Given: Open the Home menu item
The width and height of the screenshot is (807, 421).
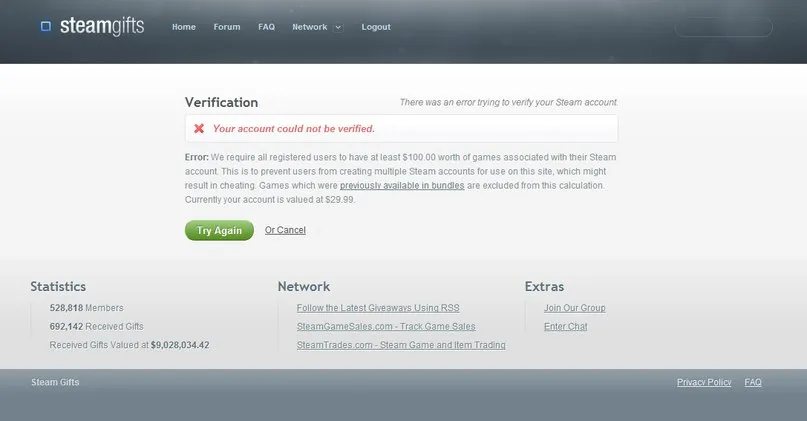Looking at the screenshot, I should pyautogui.click(x=184, y=27).
